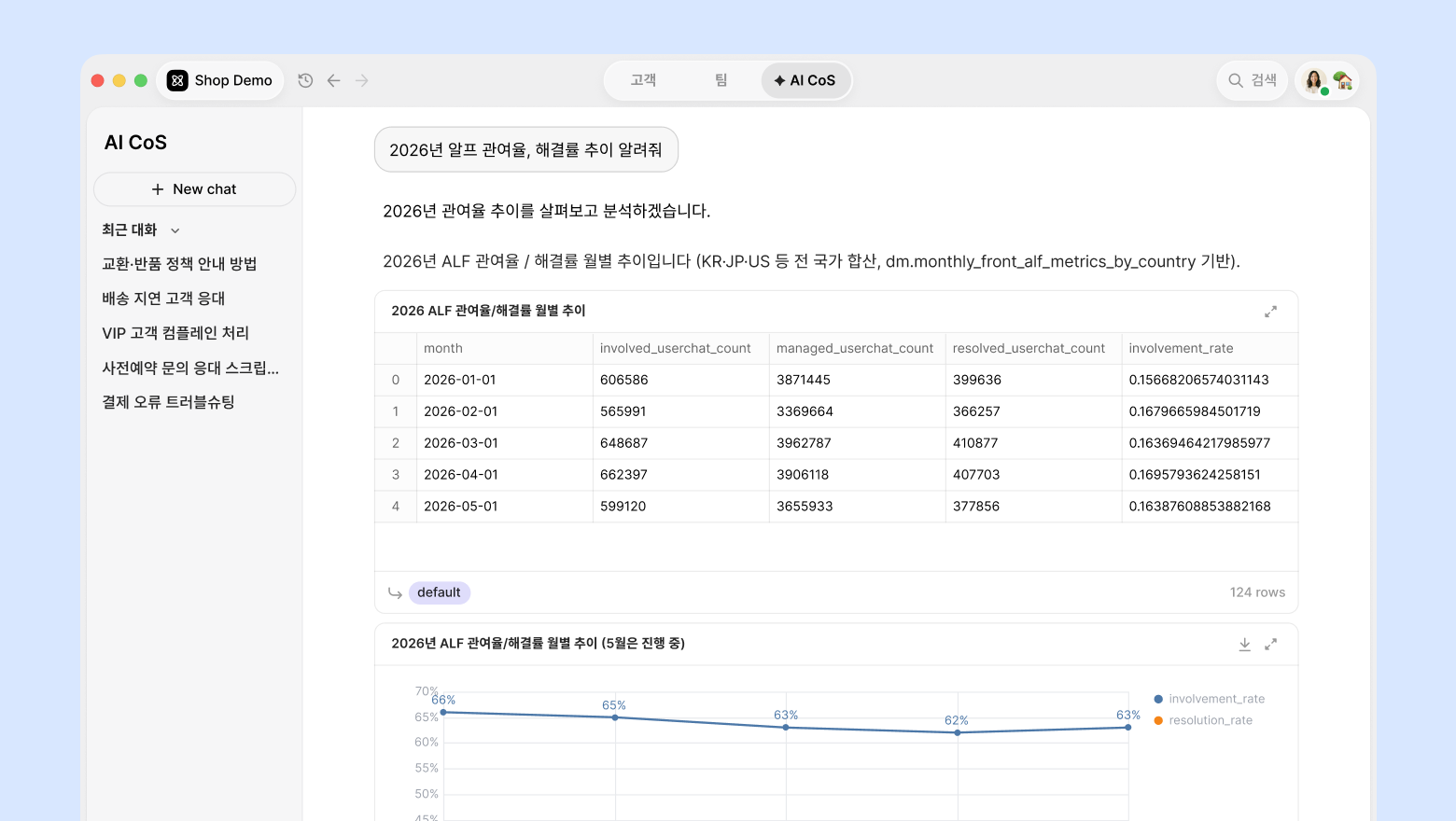Click the involvement_rate column header
Viewport: 1456px width, 821px height.
tap(1210, 348)
